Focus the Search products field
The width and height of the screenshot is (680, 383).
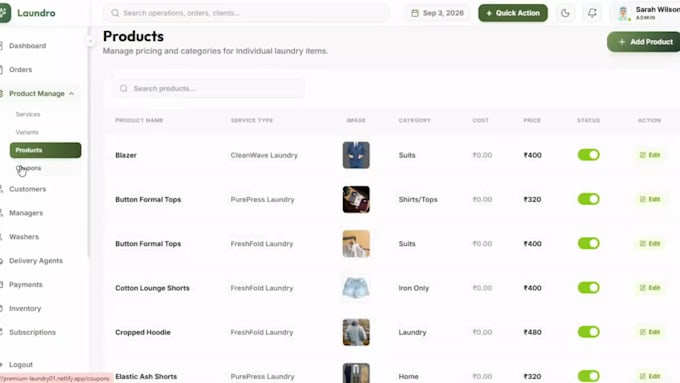point(209,88)
